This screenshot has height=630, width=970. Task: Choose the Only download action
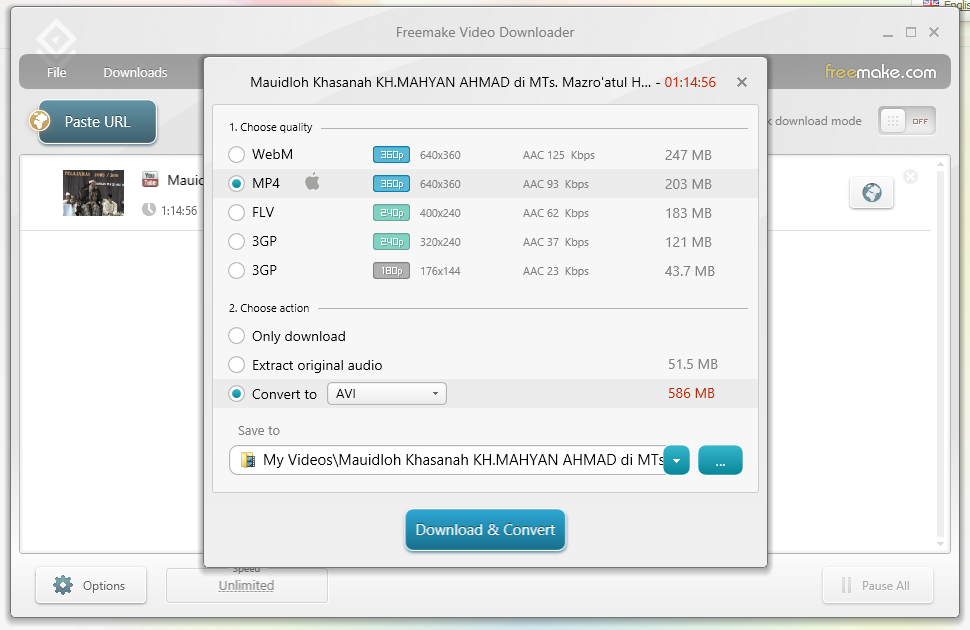[x=236, y=335]
